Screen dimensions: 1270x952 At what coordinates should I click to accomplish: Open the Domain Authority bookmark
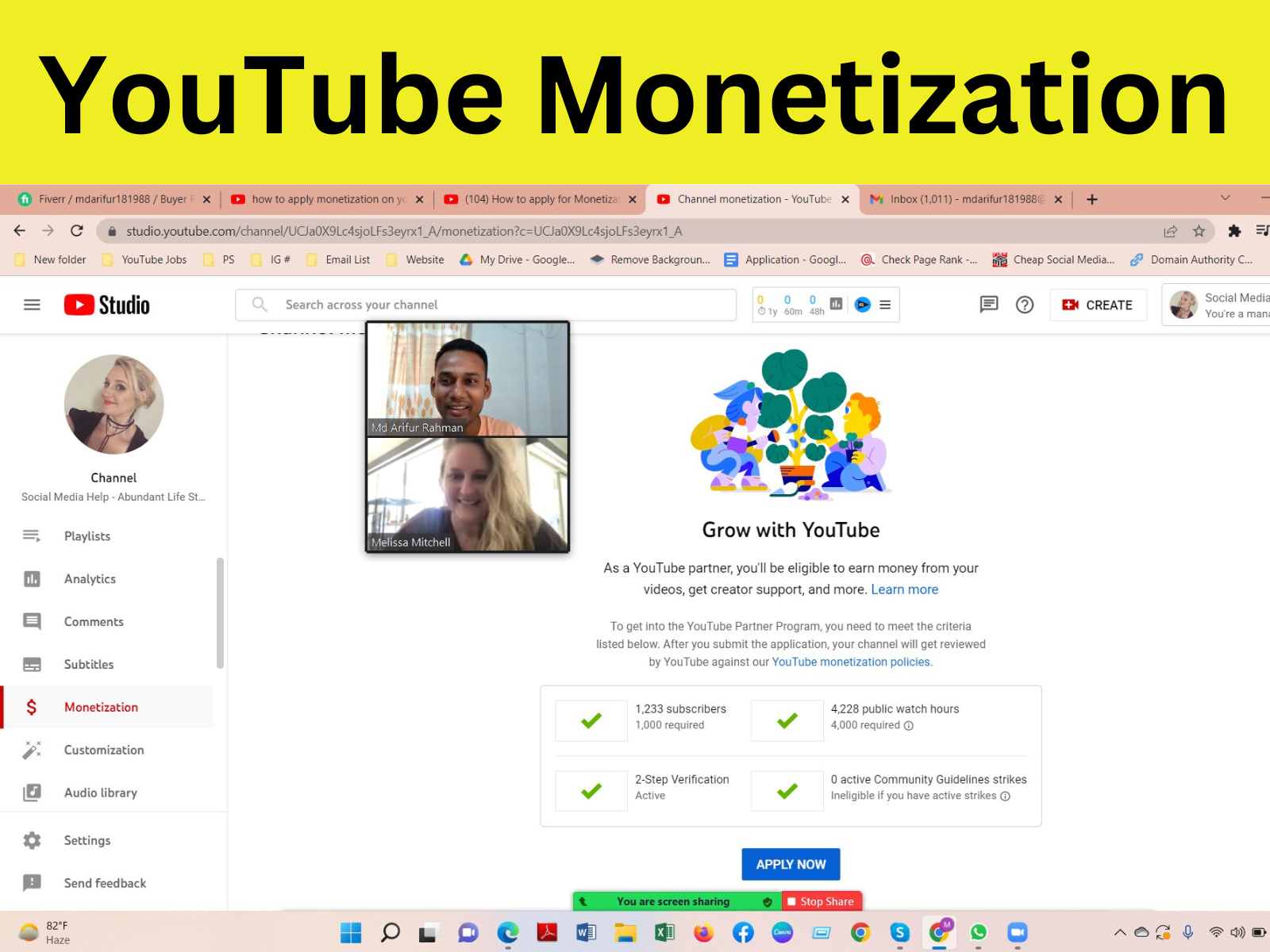click(1191, 259)
